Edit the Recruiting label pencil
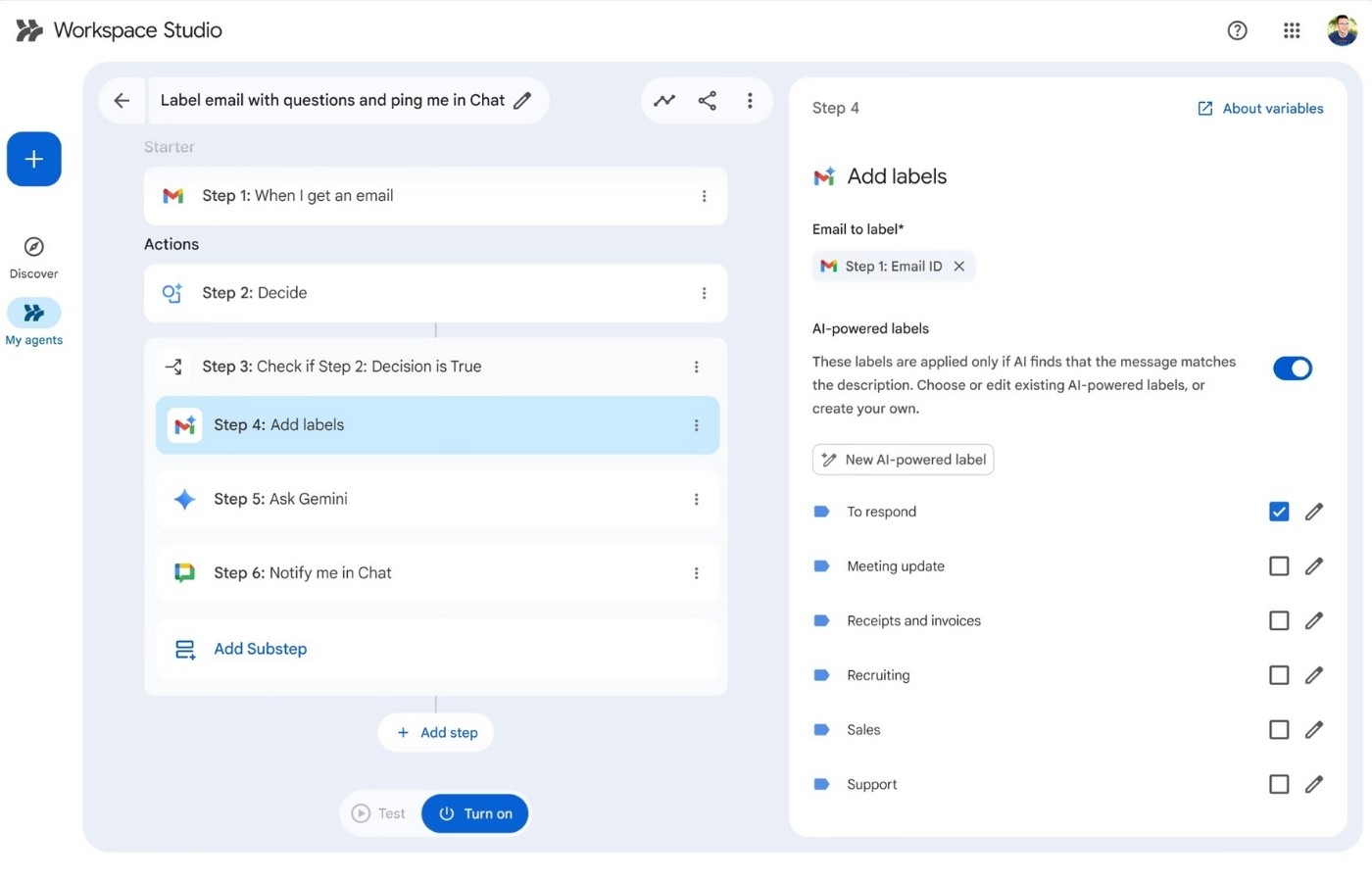Screen dimensions: 1372x882 point(1314,675)
